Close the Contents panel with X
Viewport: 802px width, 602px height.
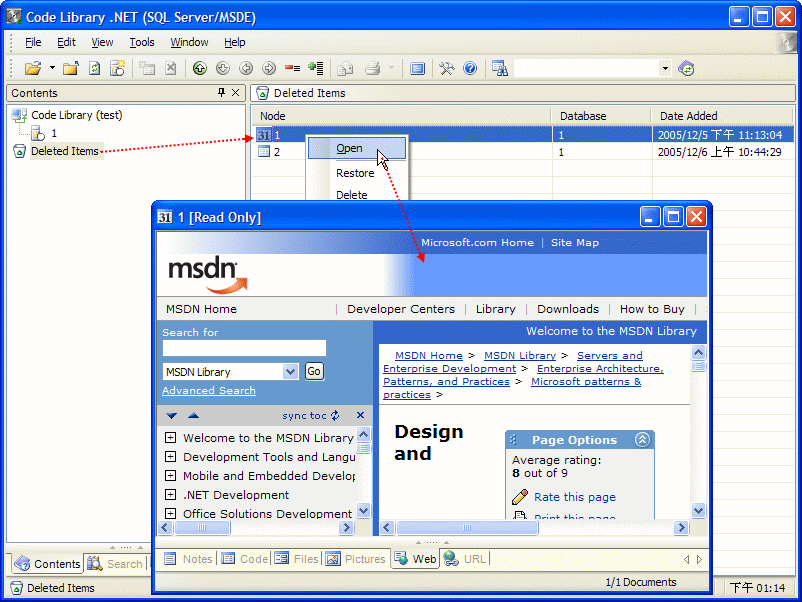[x=235, y=93]
